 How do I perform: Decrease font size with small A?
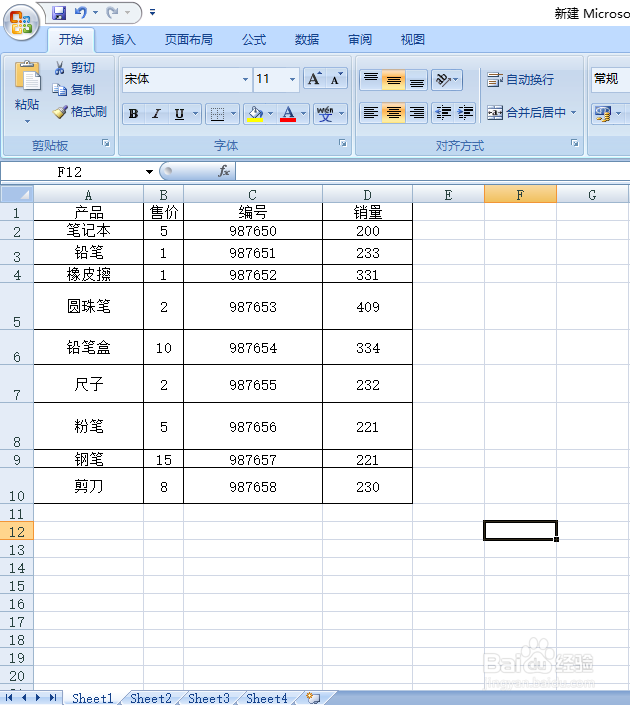click(x=336, y=79)
